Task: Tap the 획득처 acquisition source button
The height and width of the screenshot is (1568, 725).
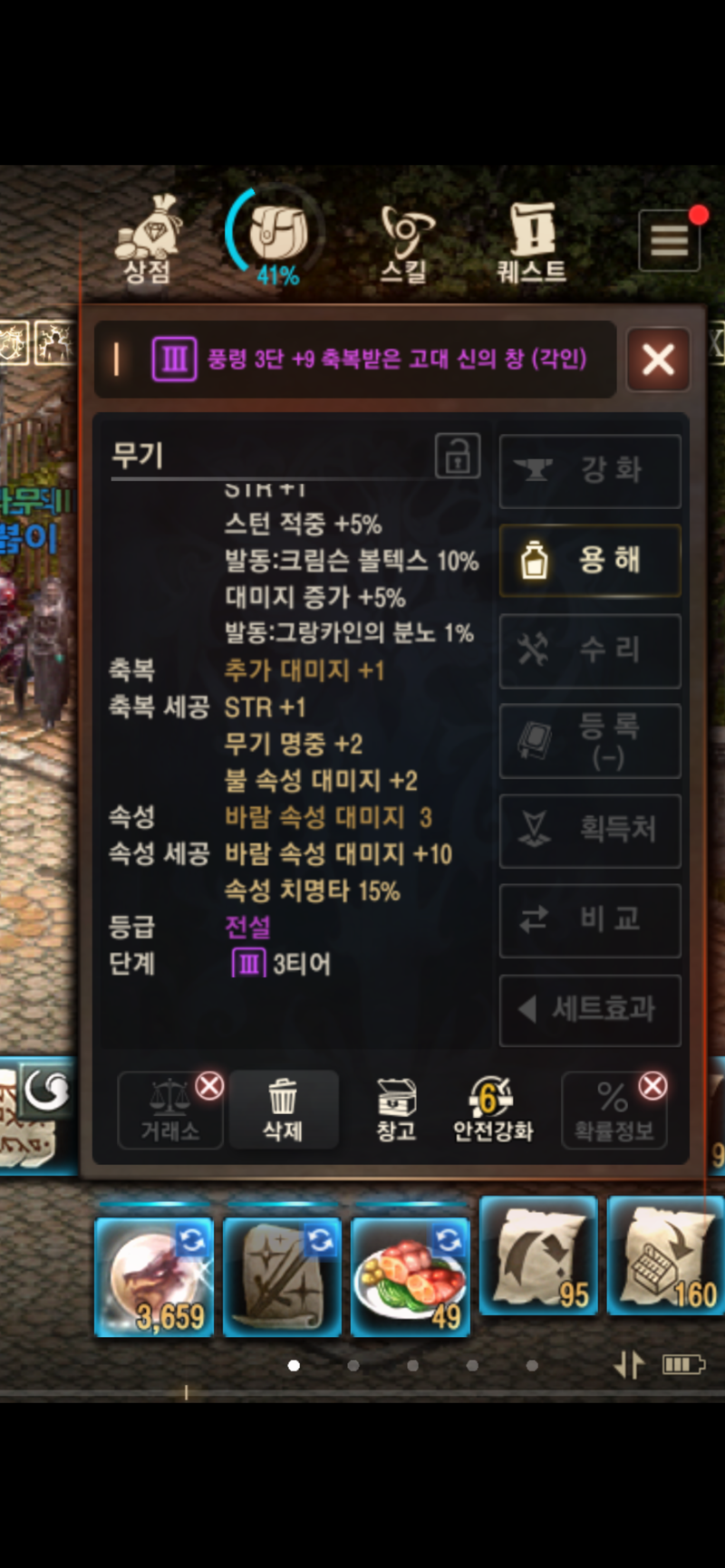Action: point(590,831)
